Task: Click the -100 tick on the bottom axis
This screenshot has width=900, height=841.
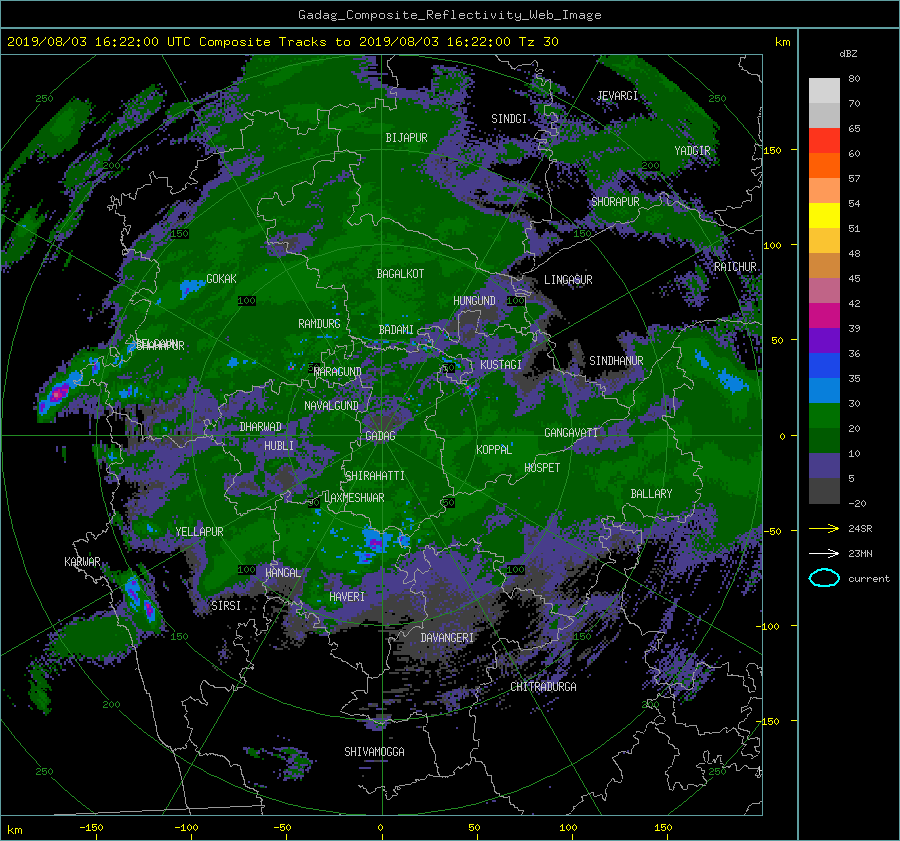Action: tap(187, 828)
